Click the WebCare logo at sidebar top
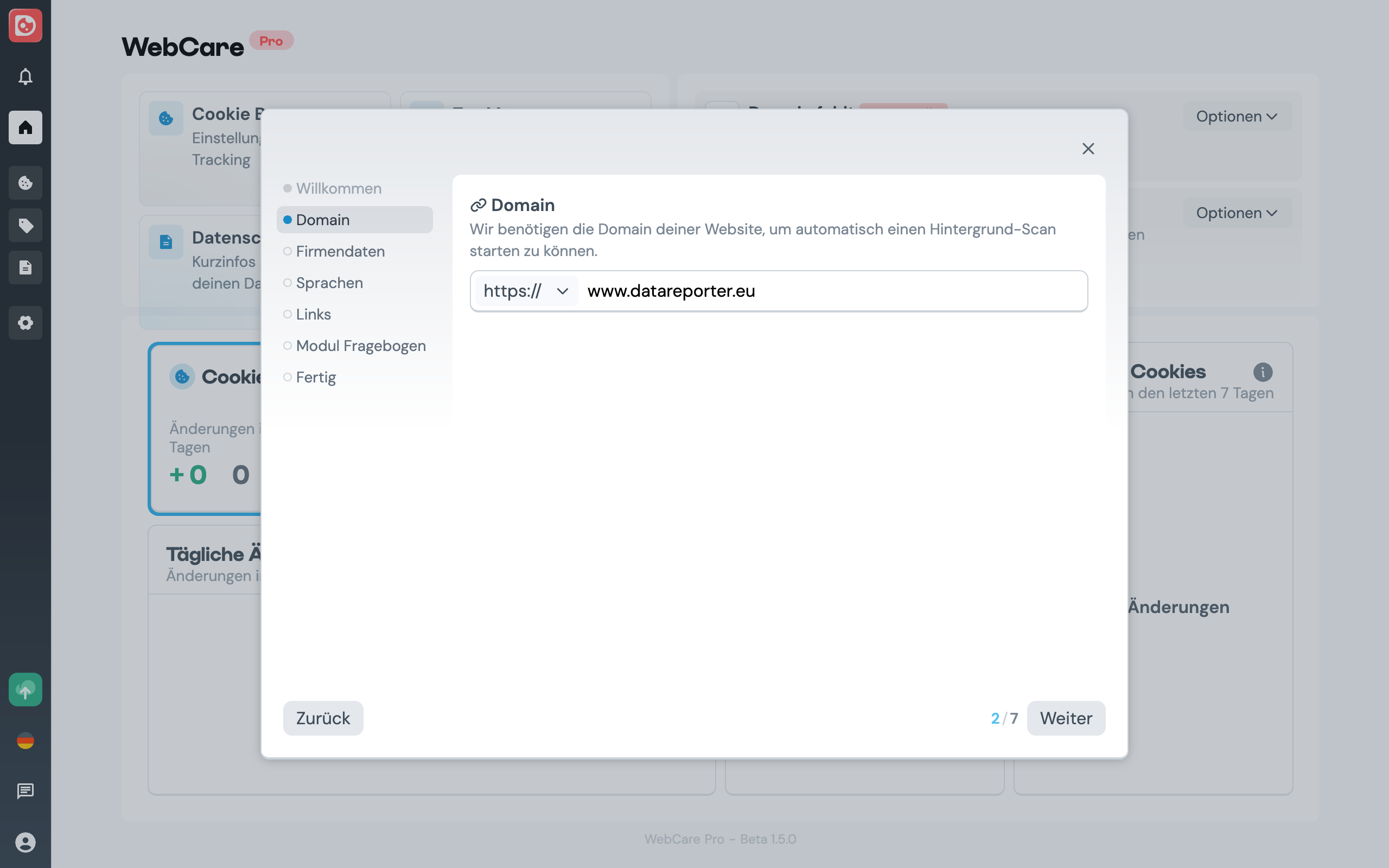Image resolution: width=1389 pixels, height=868 pixels. click(26, 26)
